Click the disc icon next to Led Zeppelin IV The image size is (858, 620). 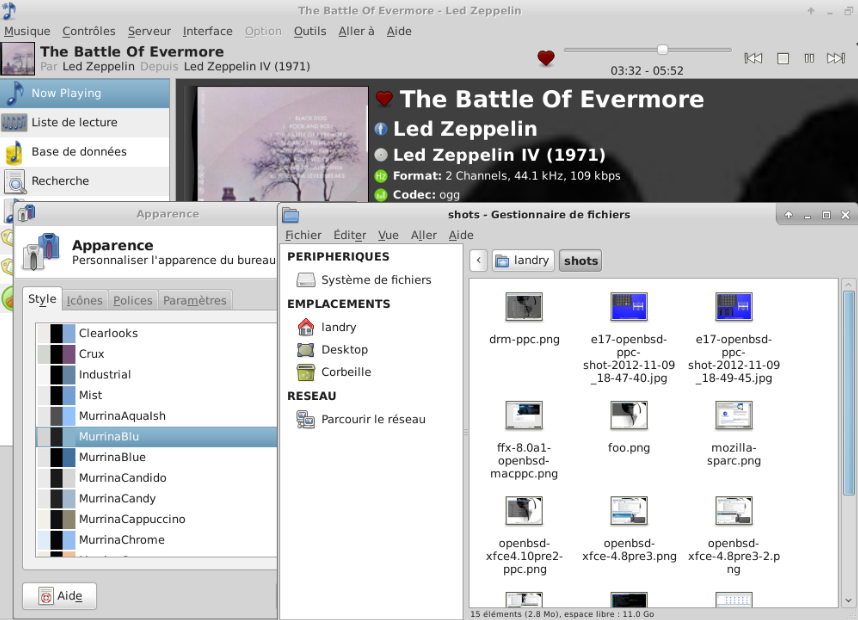click(x=381, y=155)
